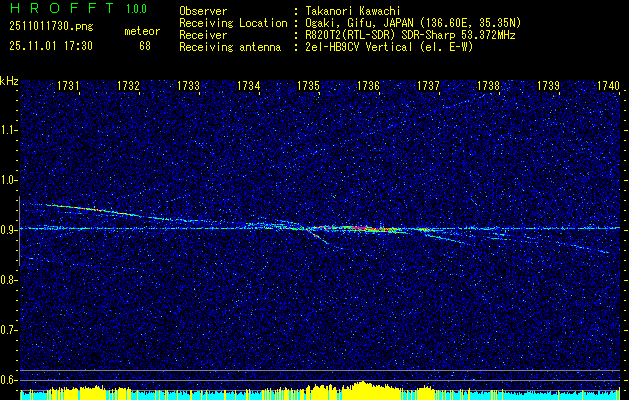Click the 0.9 kHz axis label
The image size is (629, 400).
point(7,230)
